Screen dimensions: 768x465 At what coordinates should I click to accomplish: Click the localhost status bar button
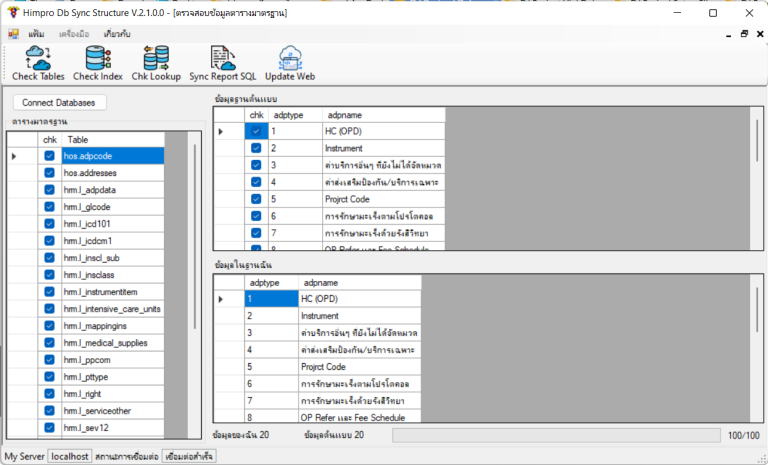pyautogui.click(x=70, y=456)
